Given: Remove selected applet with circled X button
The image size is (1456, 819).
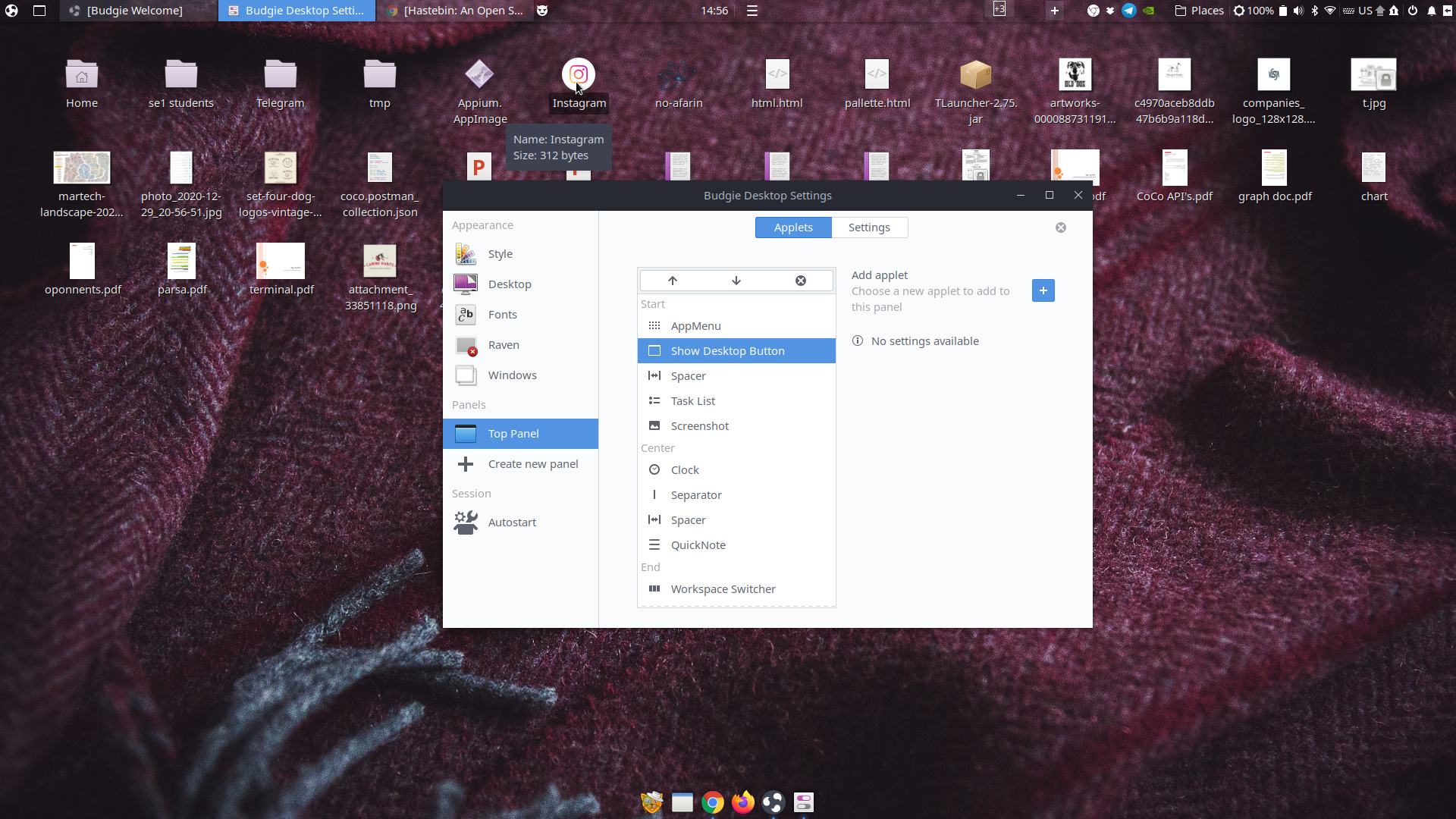Looking at the screenshot, I should coord(801,281).
